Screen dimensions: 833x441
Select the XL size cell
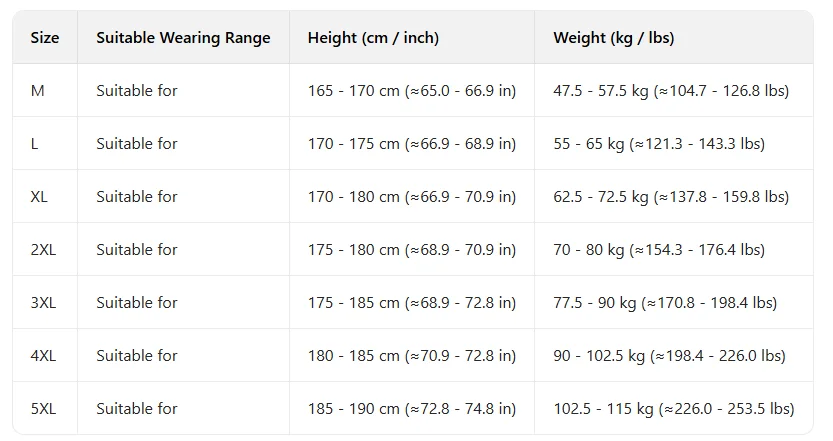(39, 197)
